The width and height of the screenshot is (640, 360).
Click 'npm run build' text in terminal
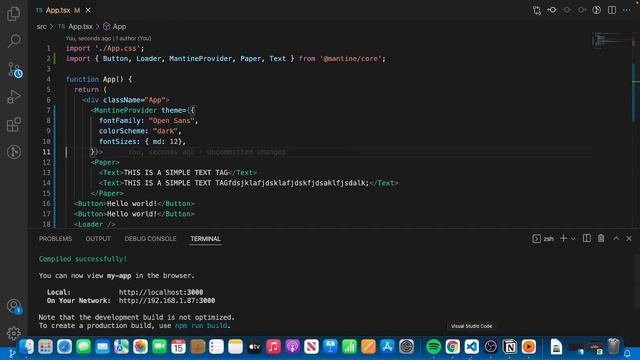coord(201,326)
